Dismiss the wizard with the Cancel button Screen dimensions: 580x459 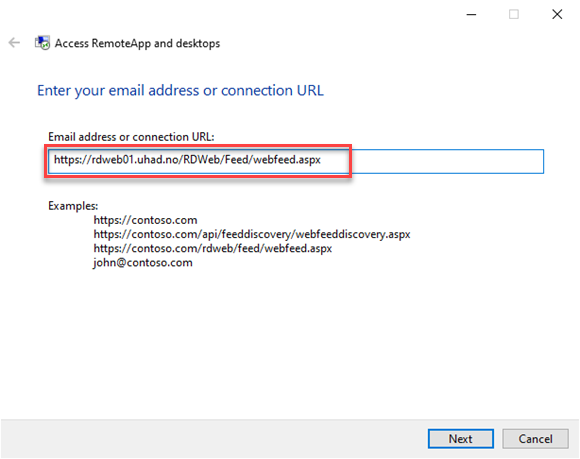535,439
